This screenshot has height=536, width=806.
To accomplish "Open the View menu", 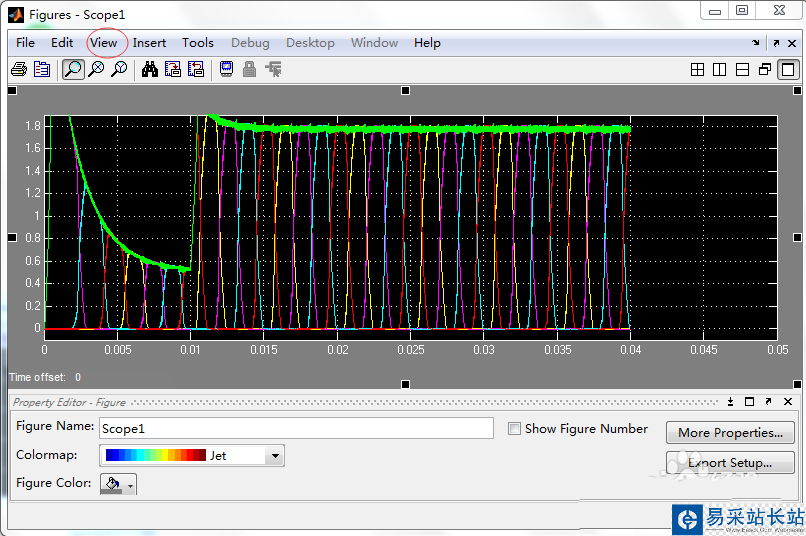I will pos(103,43).
